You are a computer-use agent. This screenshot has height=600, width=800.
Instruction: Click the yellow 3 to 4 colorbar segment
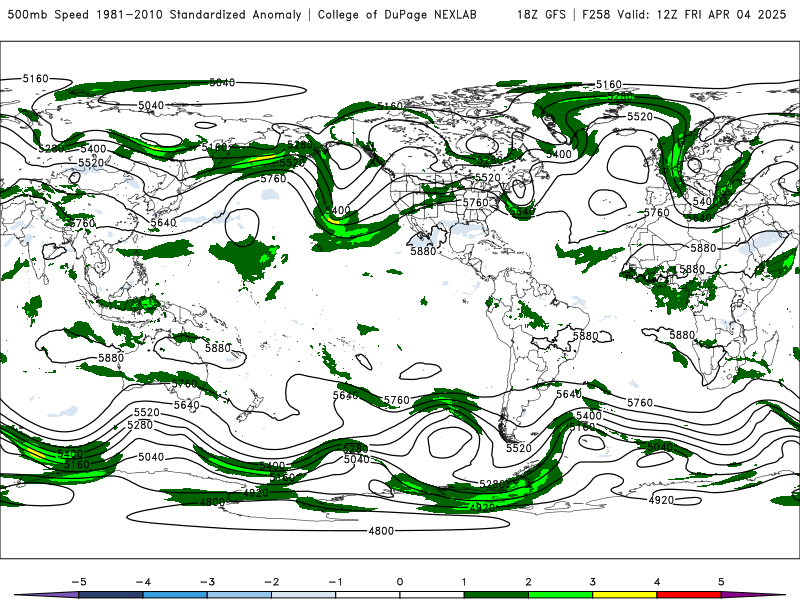click(x=624, y=595)
